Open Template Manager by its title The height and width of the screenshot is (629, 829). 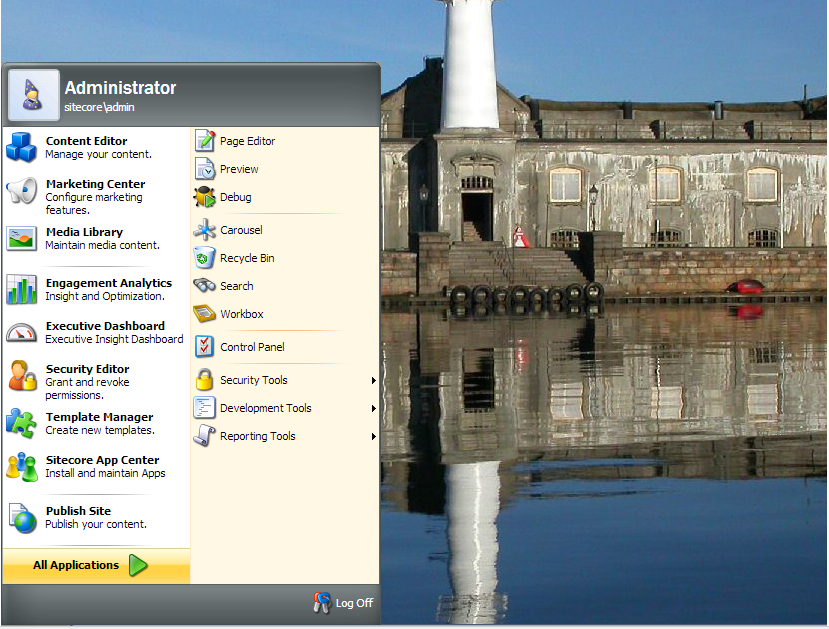point(99,417)
